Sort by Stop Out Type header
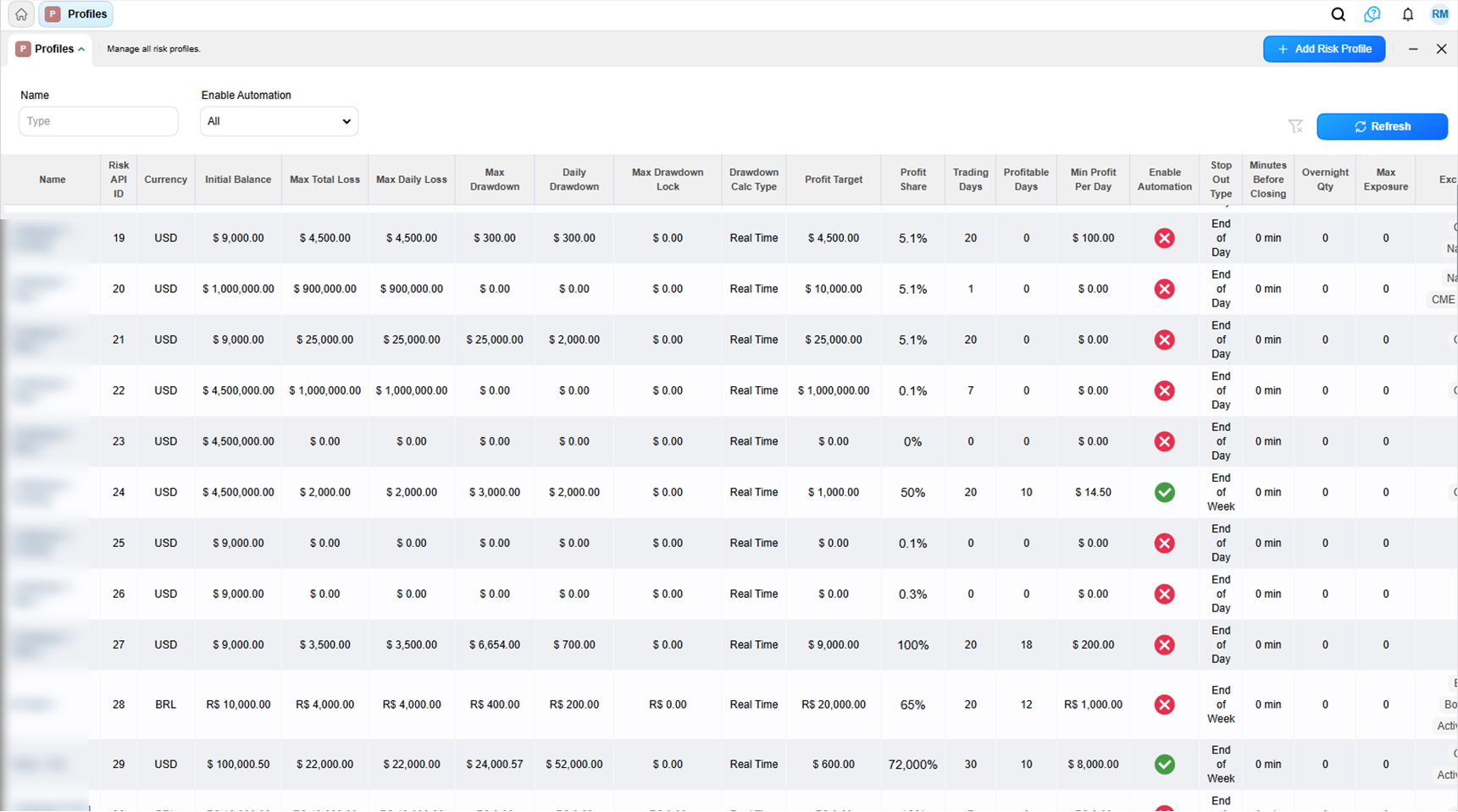Image resolution: width=1458 pixels, height=812 pixels. coord(1220,180)
